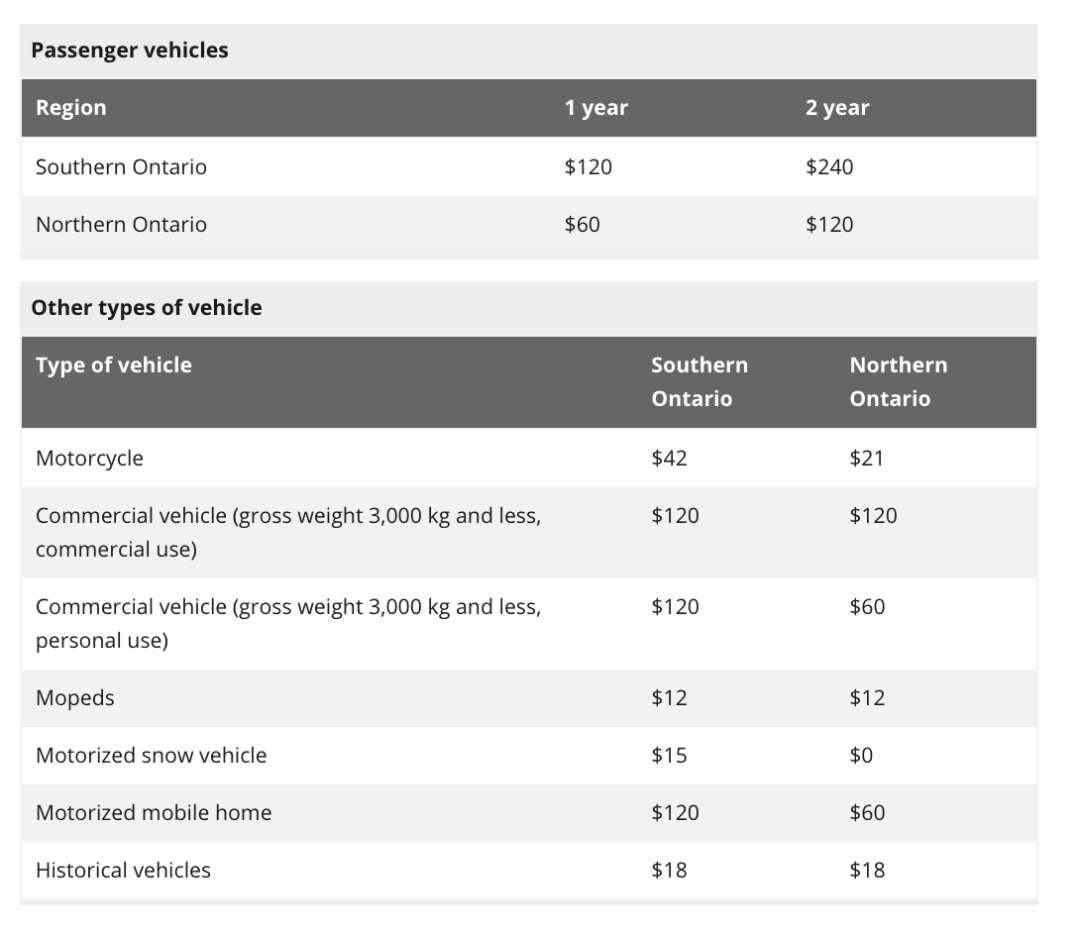Select the Historical vehicles row label
Viewport: 1080px width, 931px height.
(x=123, y=870)
